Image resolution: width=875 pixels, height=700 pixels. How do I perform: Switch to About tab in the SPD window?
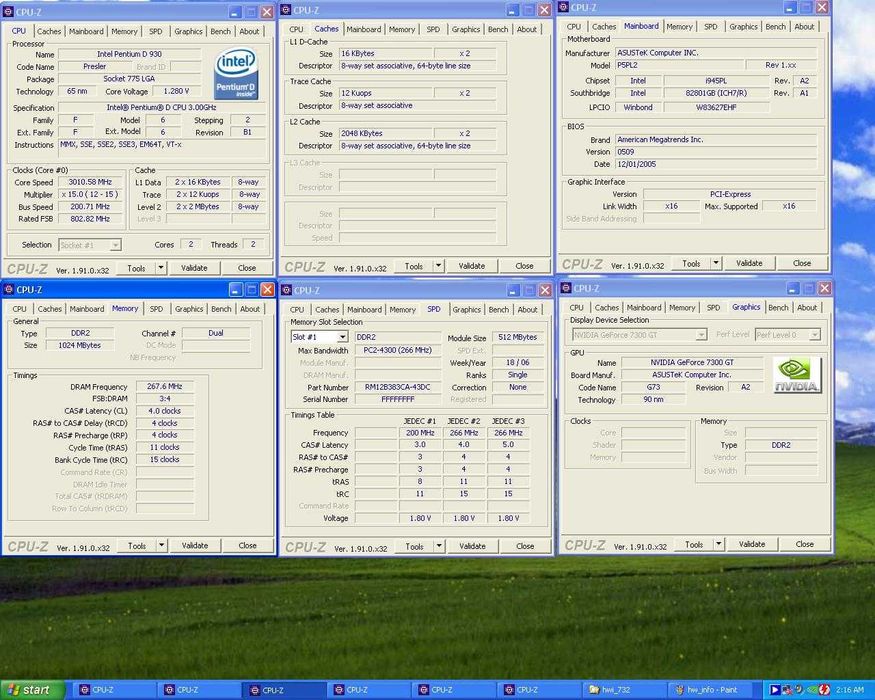pyautogui.click(x=527, y=309)
